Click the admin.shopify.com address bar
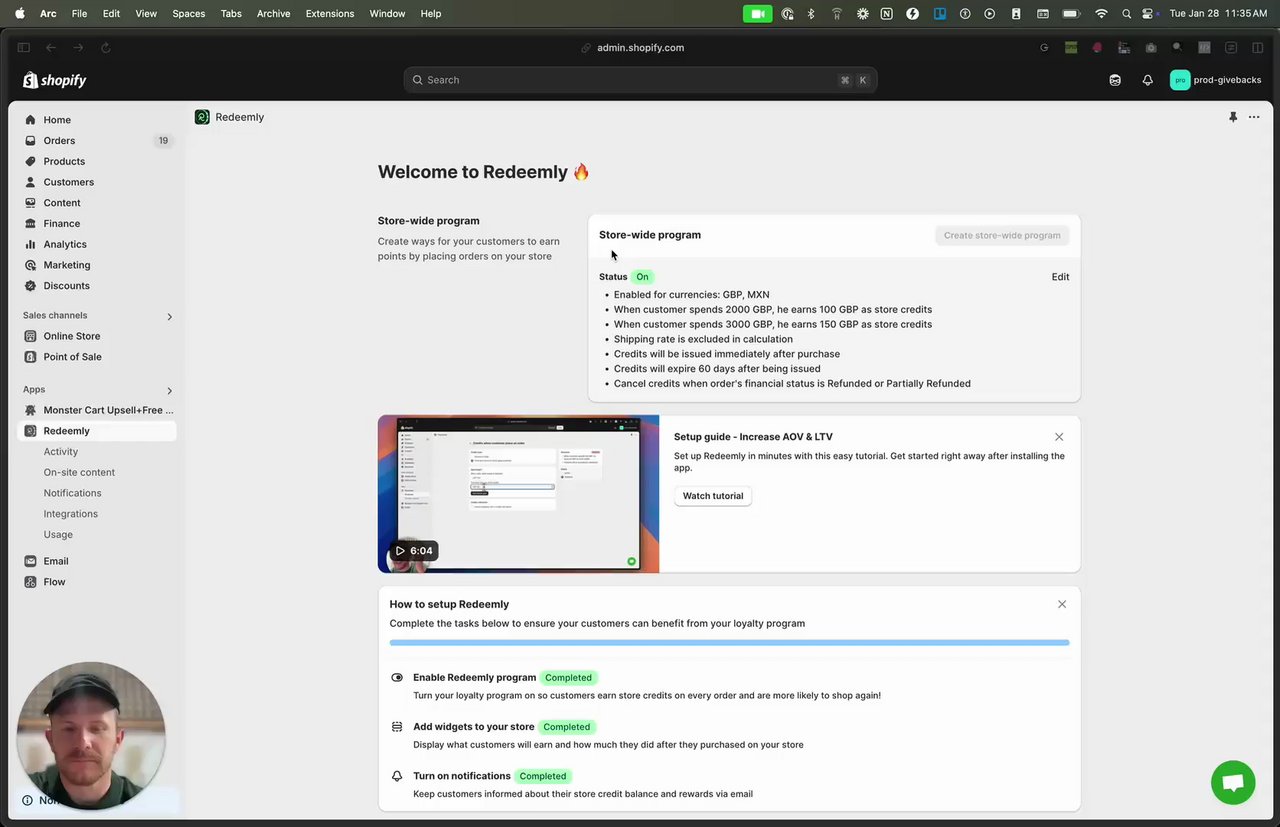The width and height of the screenshot is (1280, 827). click(x=640, y=48)
